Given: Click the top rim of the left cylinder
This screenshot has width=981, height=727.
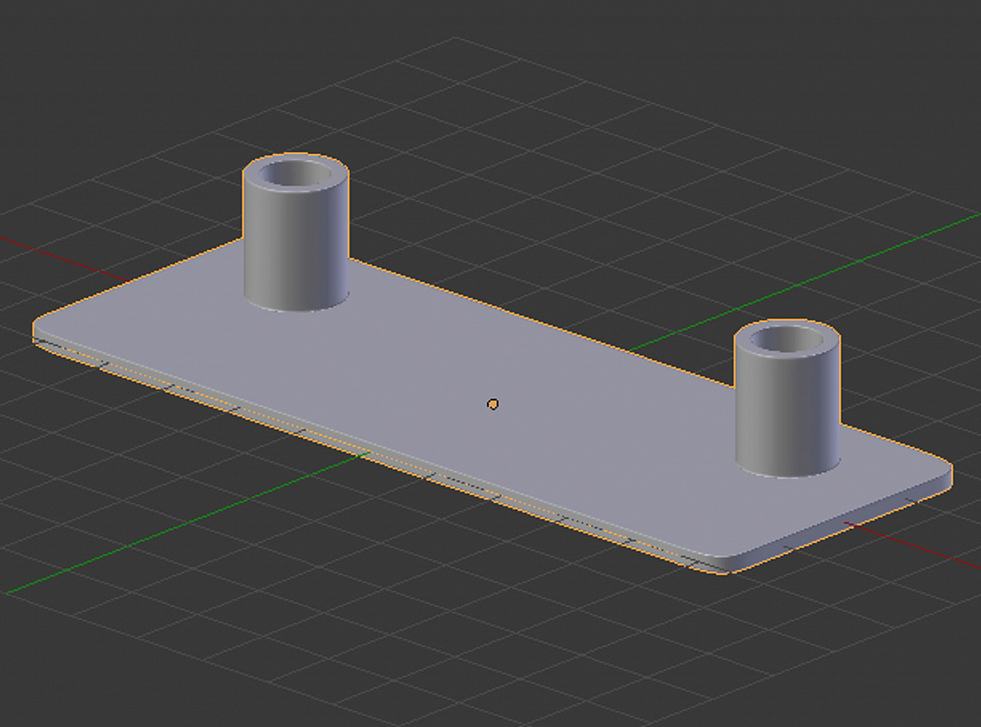Looking at the screenshot, I should [296, 156].
